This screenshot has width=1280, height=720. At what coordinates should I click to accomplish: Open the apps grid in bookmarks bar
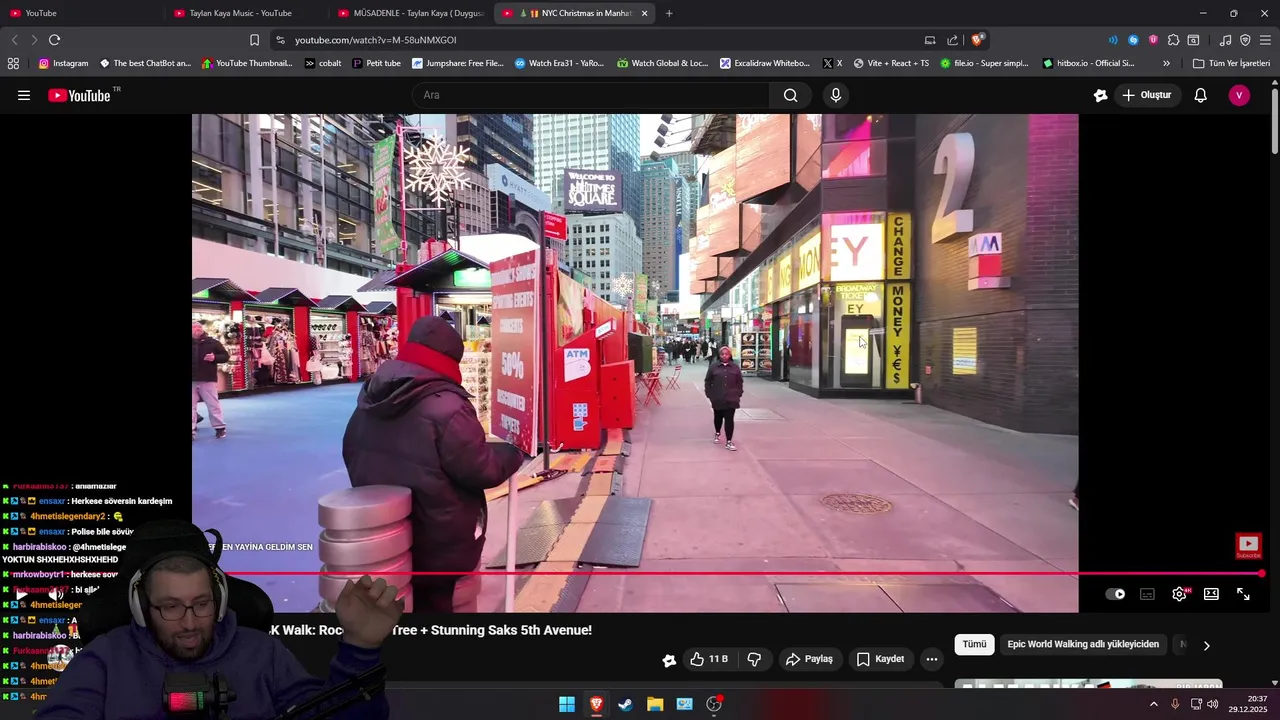point(13,63)
